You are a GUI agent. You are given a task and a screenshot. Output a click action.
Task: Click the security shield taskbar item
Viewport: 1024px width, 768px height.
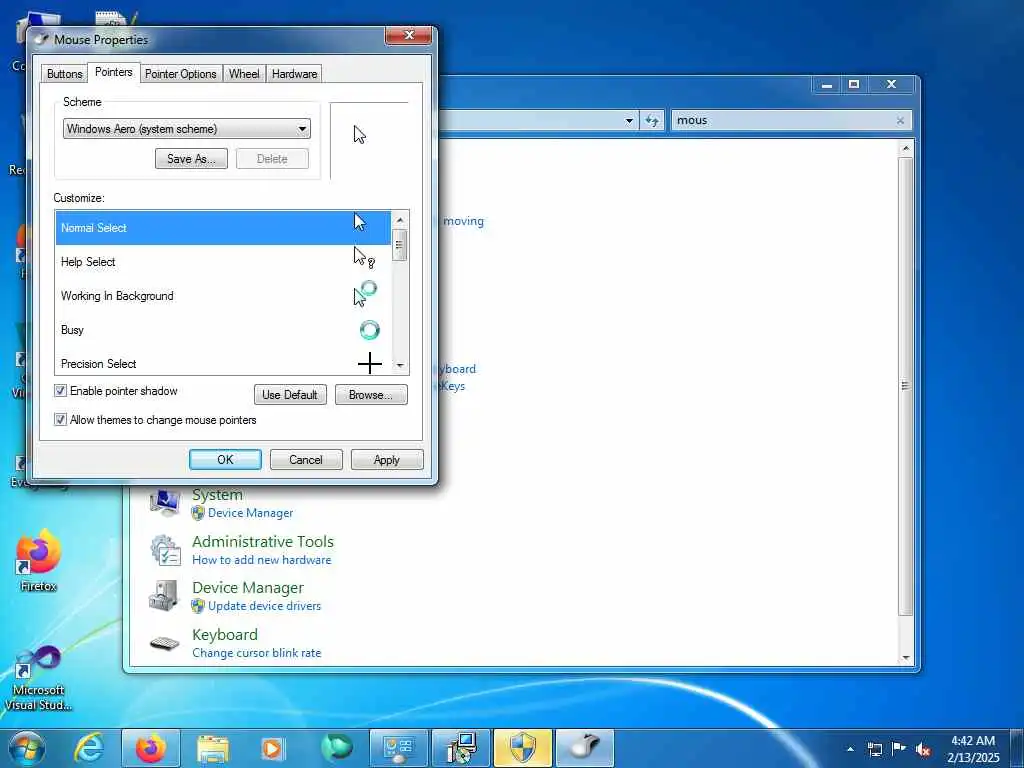[x=522, y=748]
